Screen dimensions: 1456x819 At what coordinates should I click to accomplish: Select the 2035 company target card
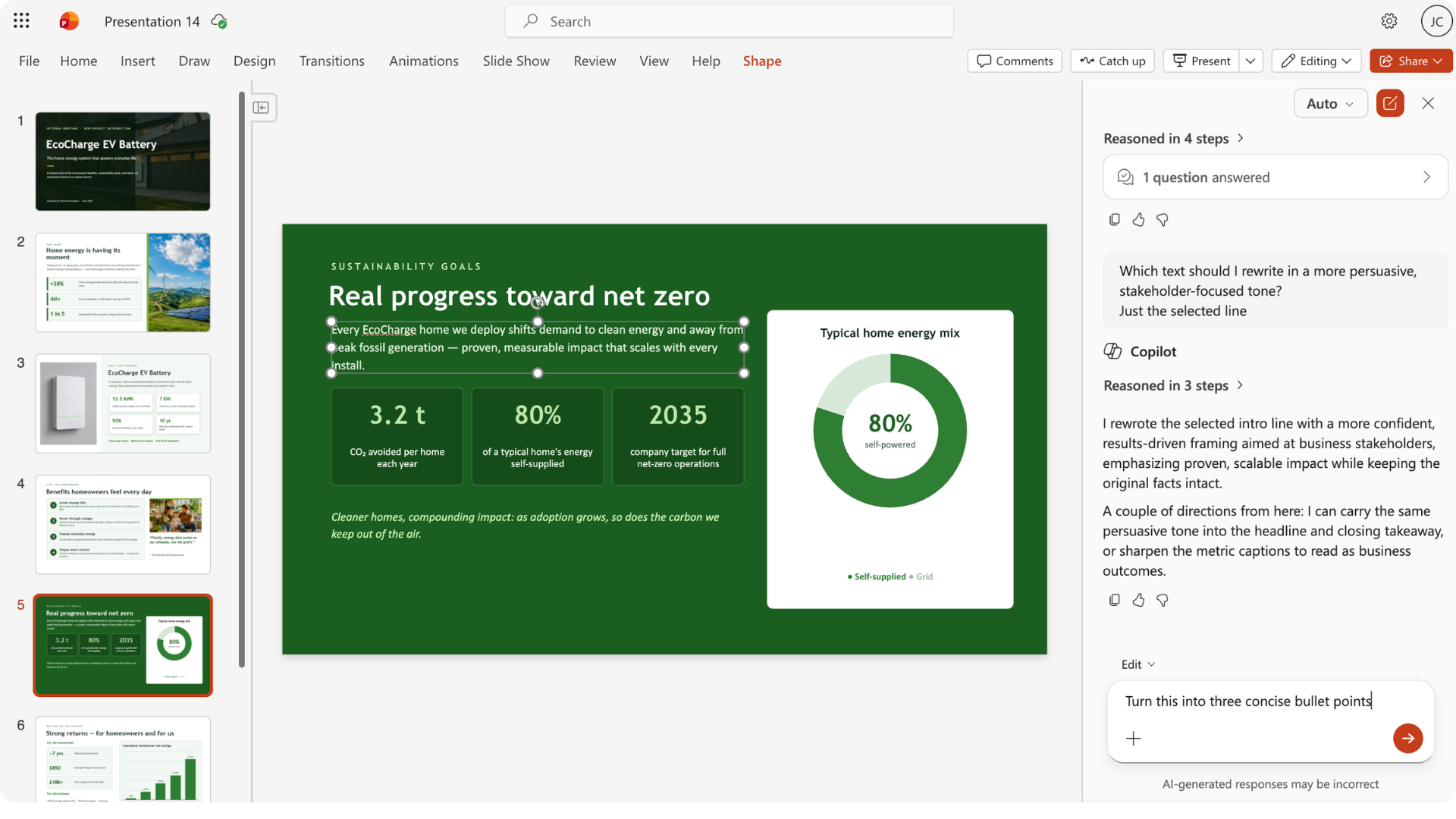pos(678,437)
